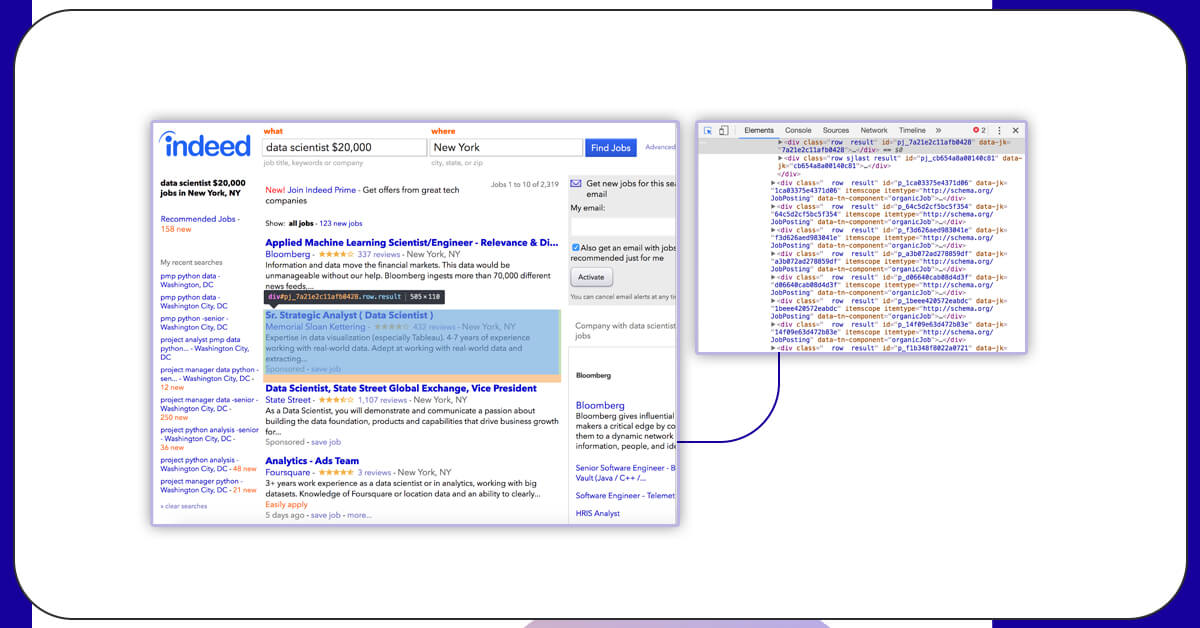Click 'save job' under the Foursquare listing
The width and height of the screenshot is (1200, 628).
click(x=326, y=515)
